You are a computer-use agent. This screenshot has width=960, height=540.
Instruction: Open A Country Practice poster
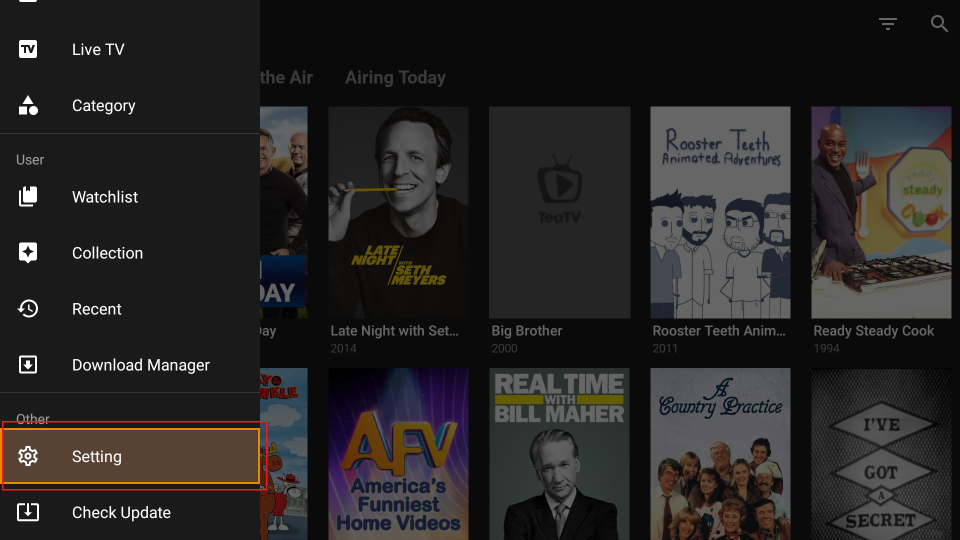click(721, 454)
